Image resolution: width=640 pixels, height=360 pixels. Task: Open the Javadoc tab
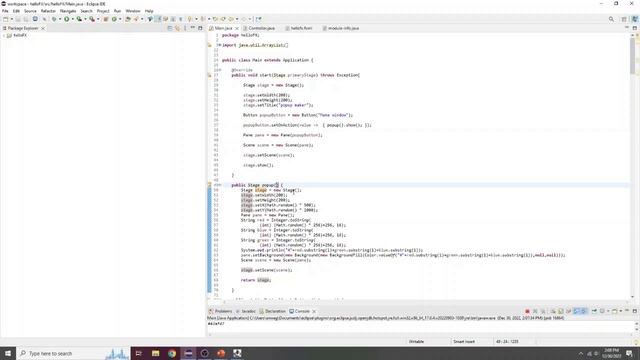(x=245, y=311)
